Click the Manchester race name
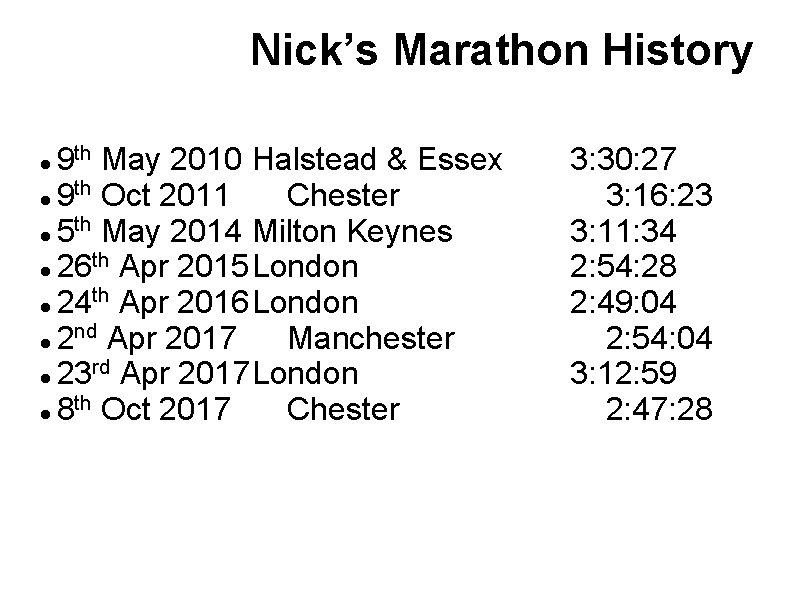 point(371,338)
